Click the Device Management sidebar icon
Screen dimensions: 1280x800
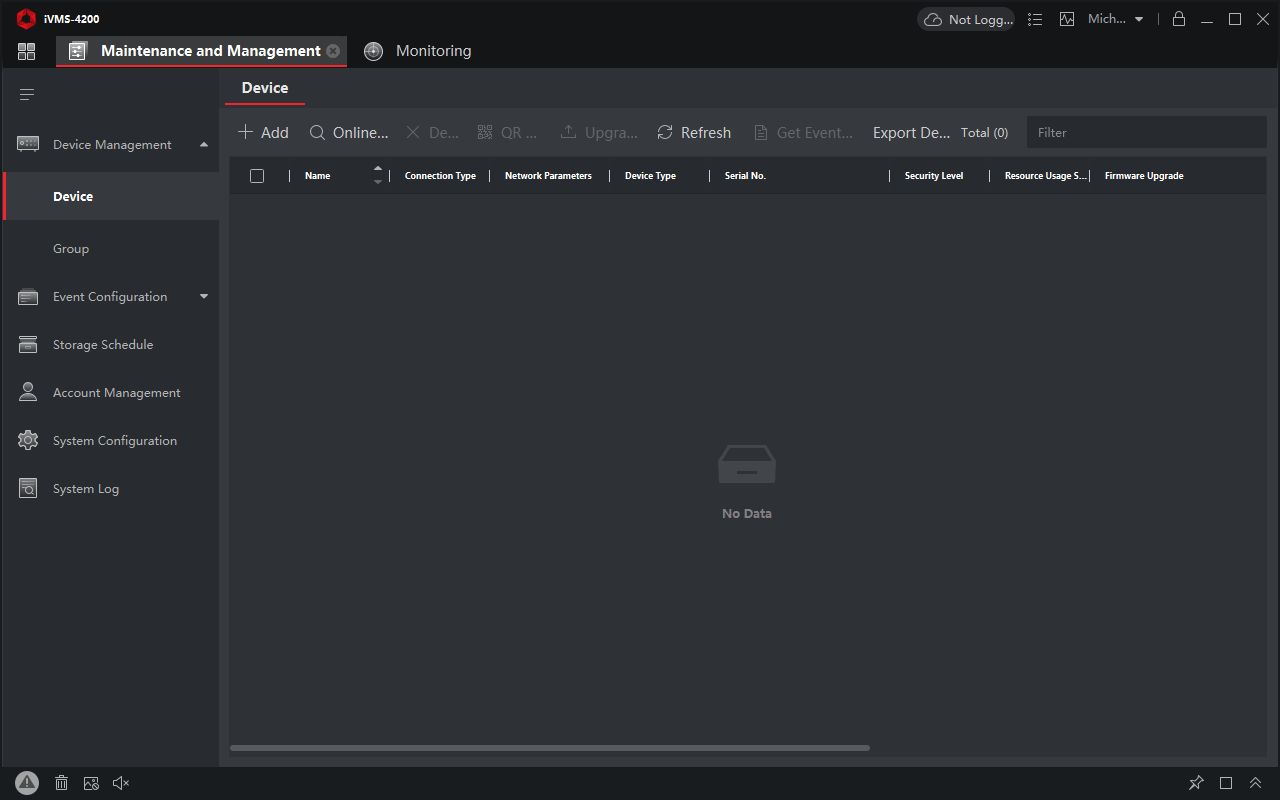28,144
